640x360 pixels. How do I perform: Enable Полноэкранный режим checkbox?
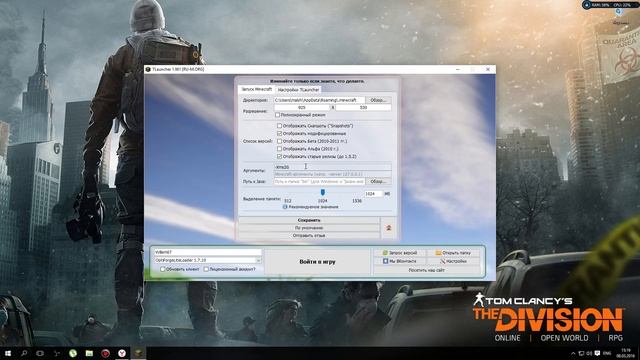(278, 115)
